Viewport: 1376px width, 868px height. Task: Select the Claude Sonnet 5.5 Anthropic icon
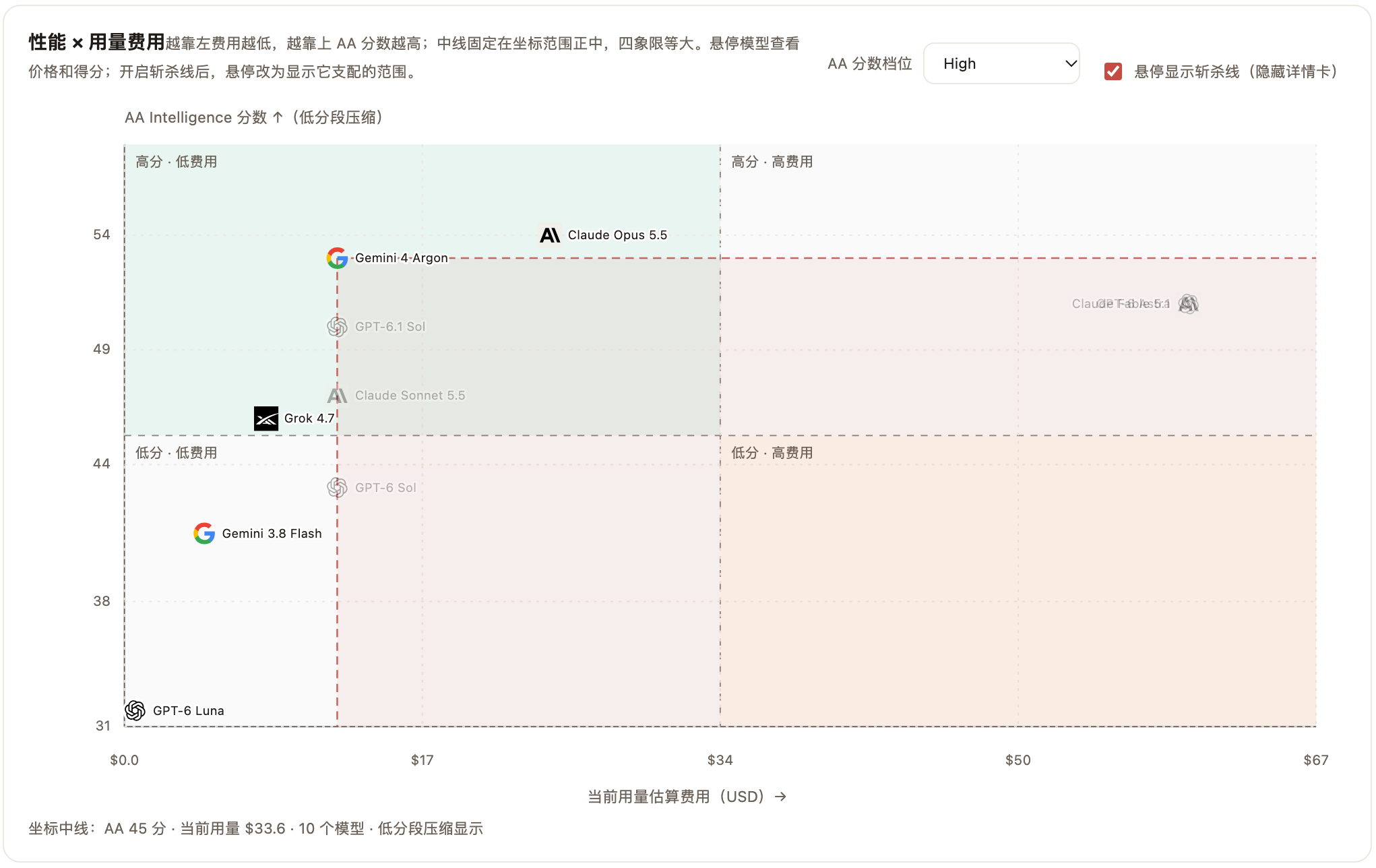[x=337, y=396]
